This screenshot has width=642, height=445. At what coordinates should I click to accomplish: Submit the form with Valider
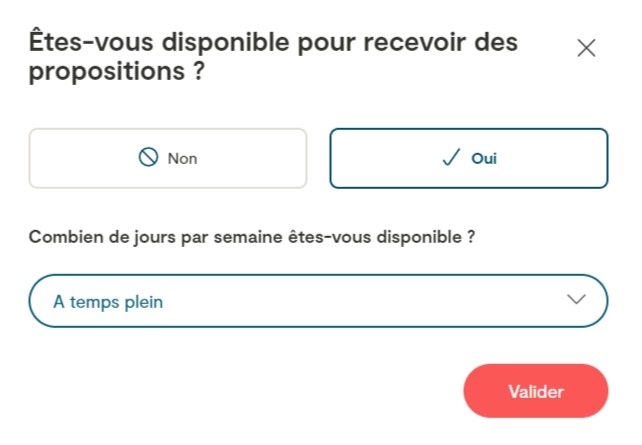tap(535, 391)
